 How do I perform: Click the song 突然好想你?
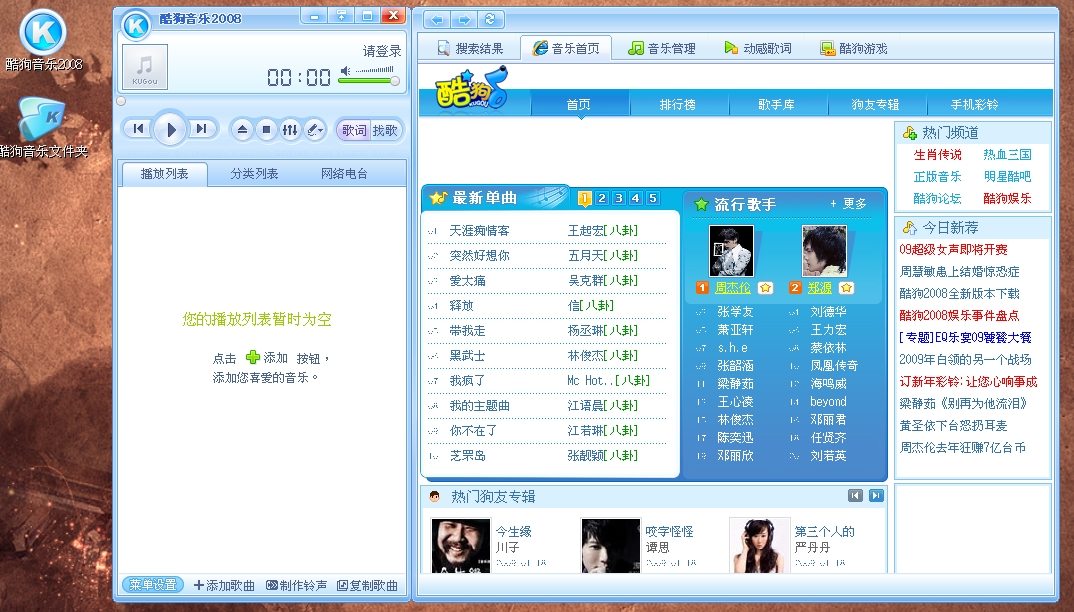click(479, 256)
